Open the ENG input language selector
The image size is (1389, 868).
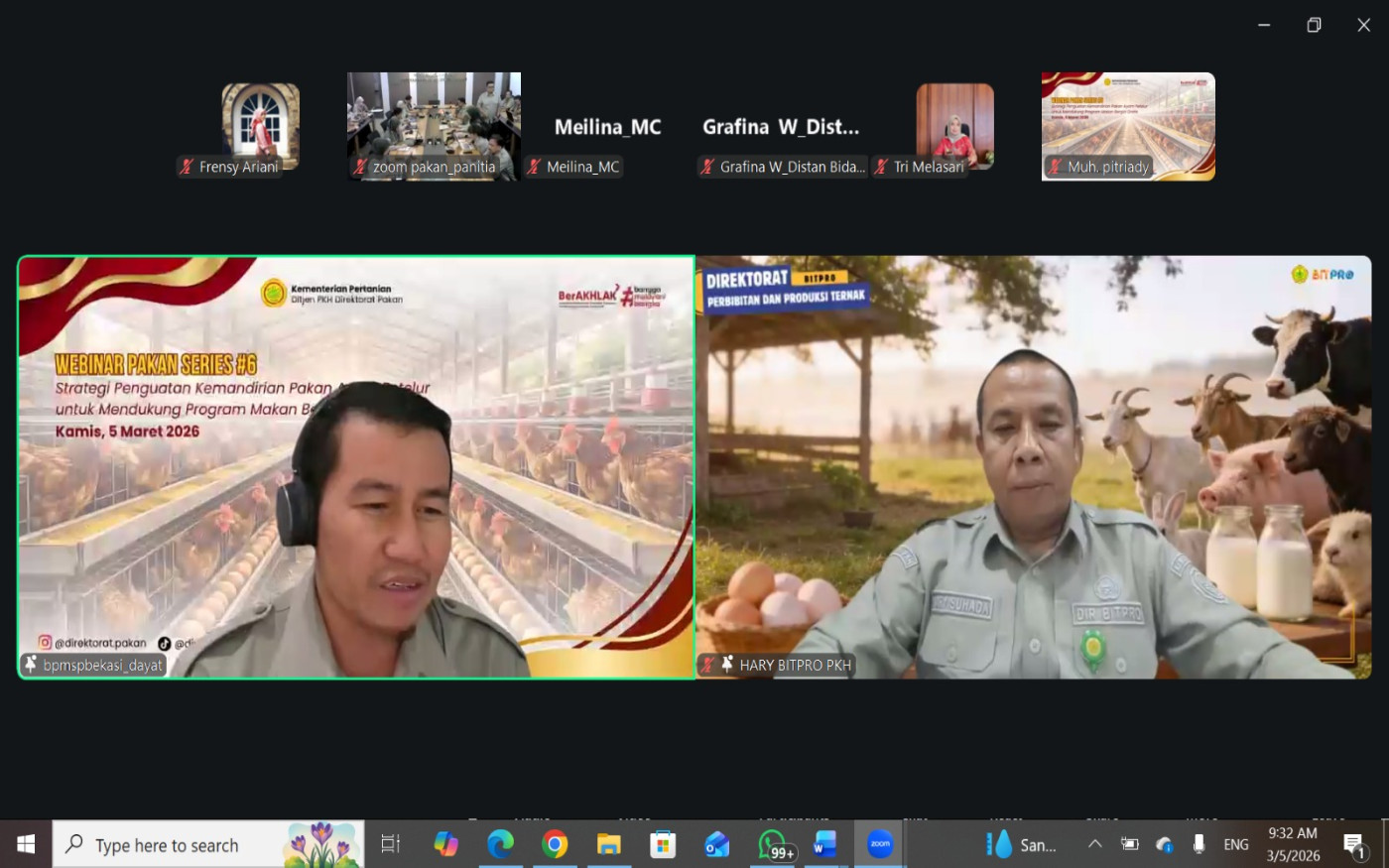pyautogui.click(x=1235, y=844)
